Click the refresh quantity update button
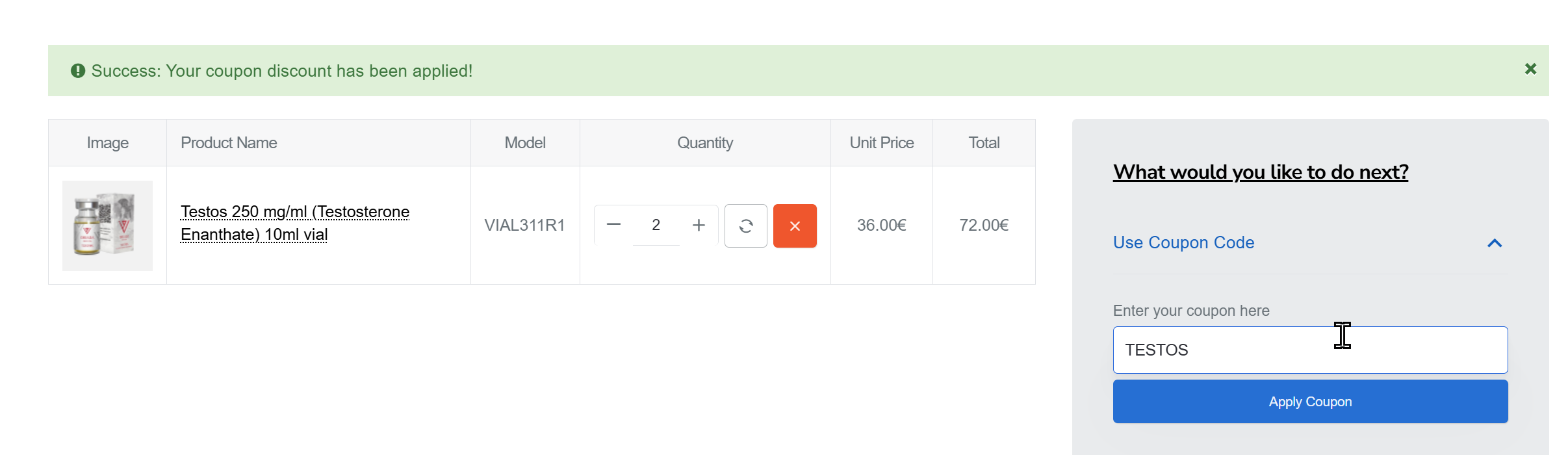1568x455 pixels. coord(745,226)
